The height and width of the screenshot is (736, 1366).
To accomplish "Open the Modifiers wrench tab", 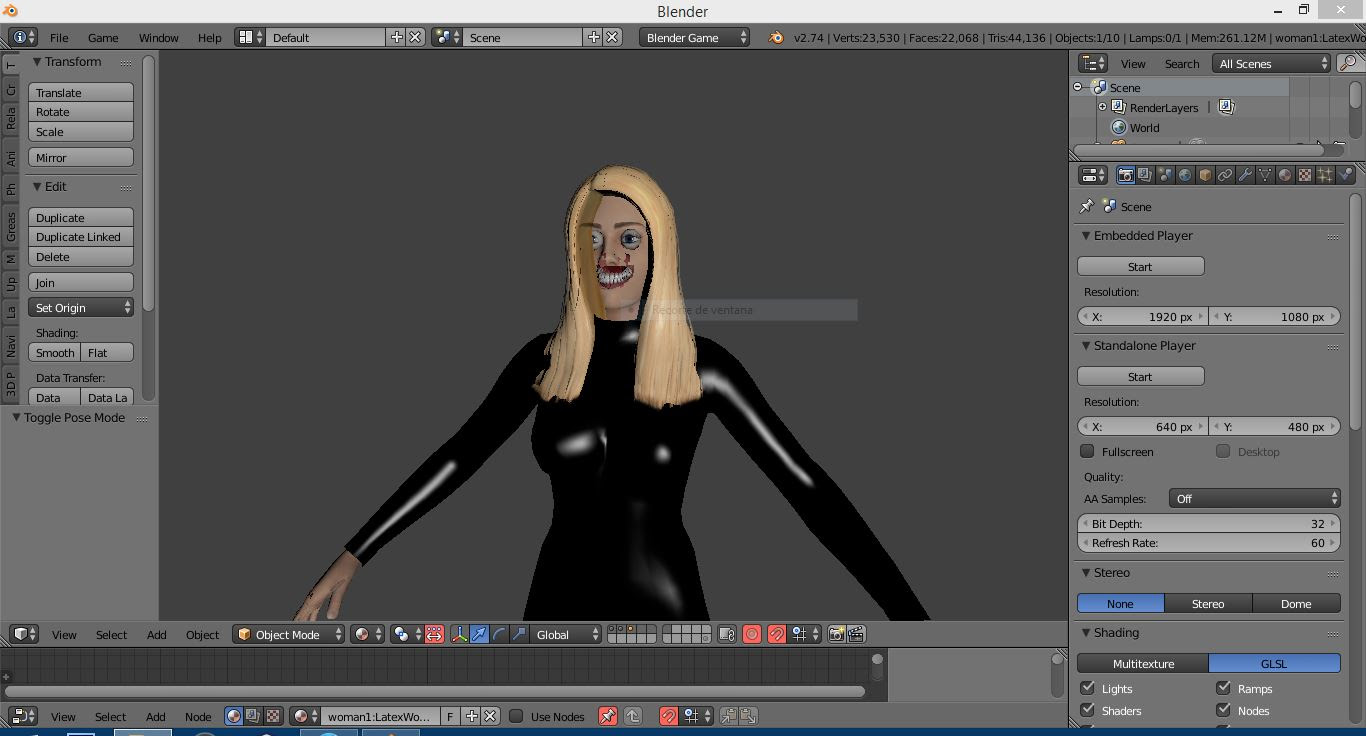I will [1245, 175].
